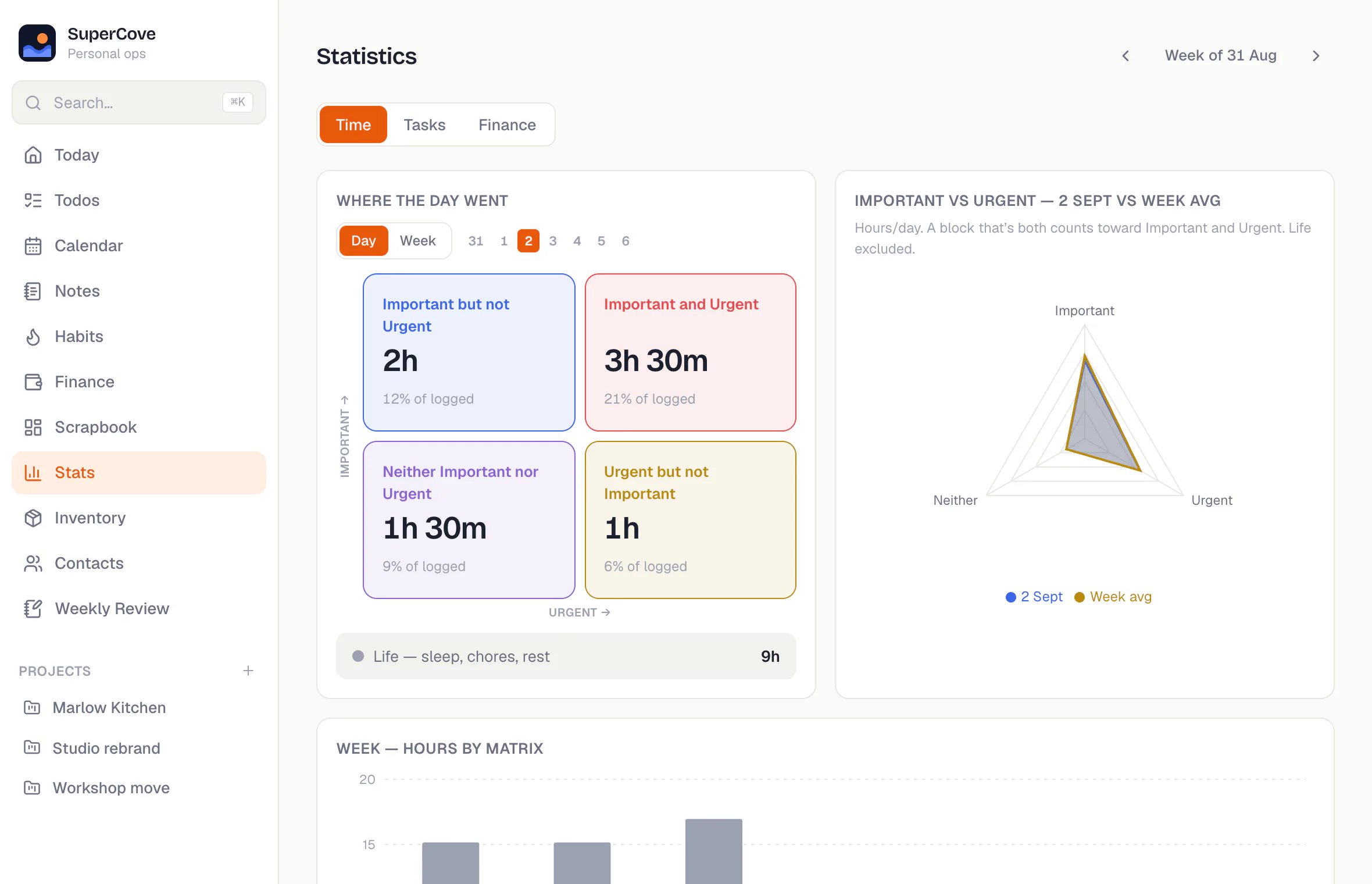Image resolution: width=1372 pixels, height=884 pixels.
Task: Go to next week with right chevron
Action: pyautogui.click(x=1316, y=56)
